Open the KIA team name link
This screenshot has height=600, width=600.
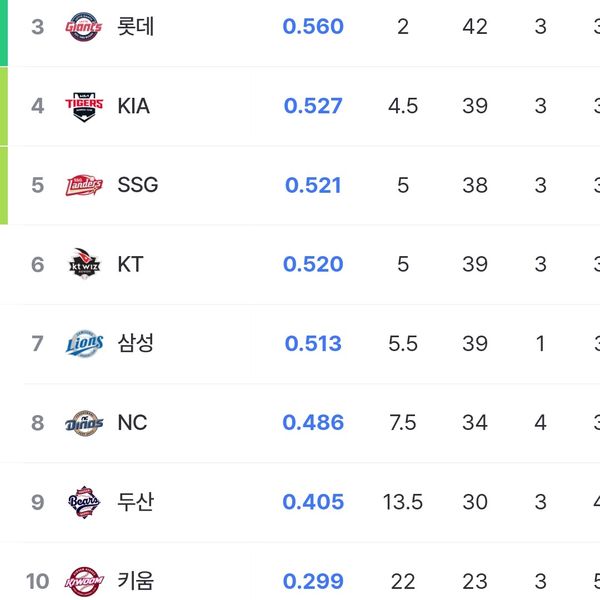pyautogui.click(x=133, y=106)
